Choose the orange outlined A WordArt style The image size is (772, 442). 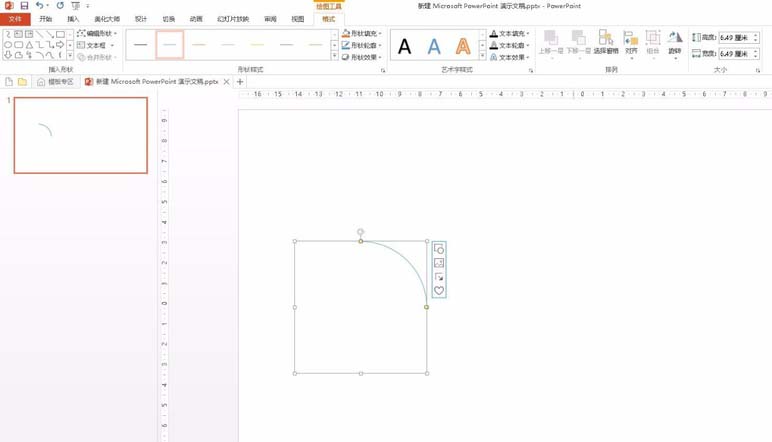[463, 46]
